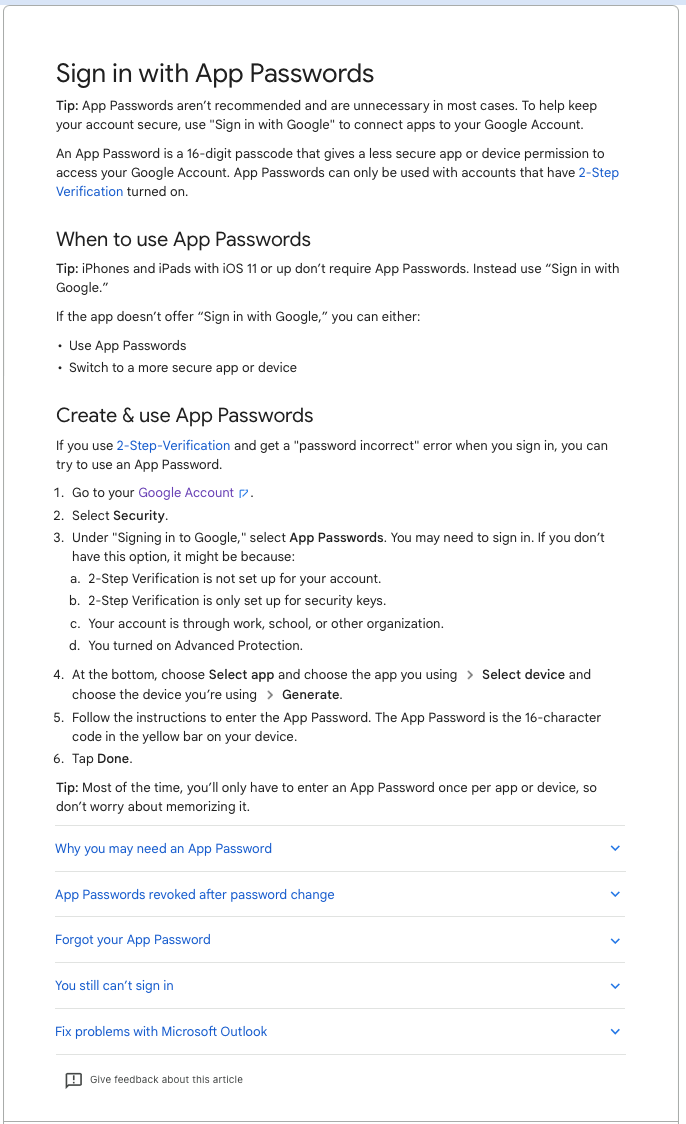Open the Google Account link in step 1

pos(186,493)
